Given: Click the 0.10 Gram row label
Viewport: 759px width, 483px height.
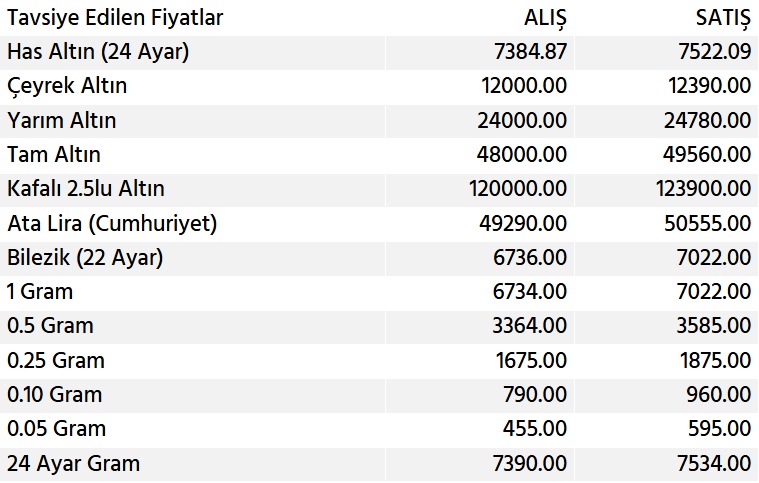Looking at the screenshot, I should (x=54, y=395).
